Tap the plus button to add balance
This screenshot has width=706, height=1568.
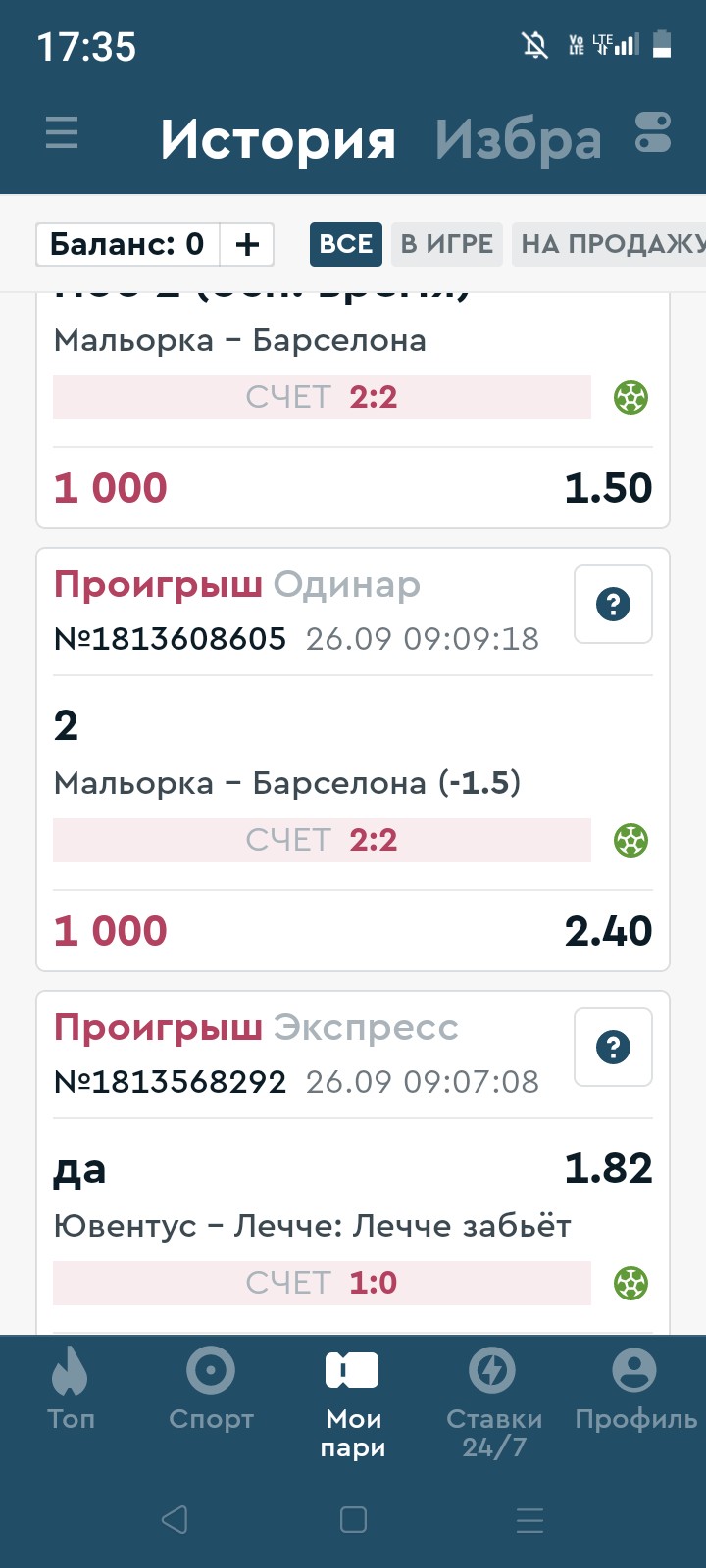point(247,244)
